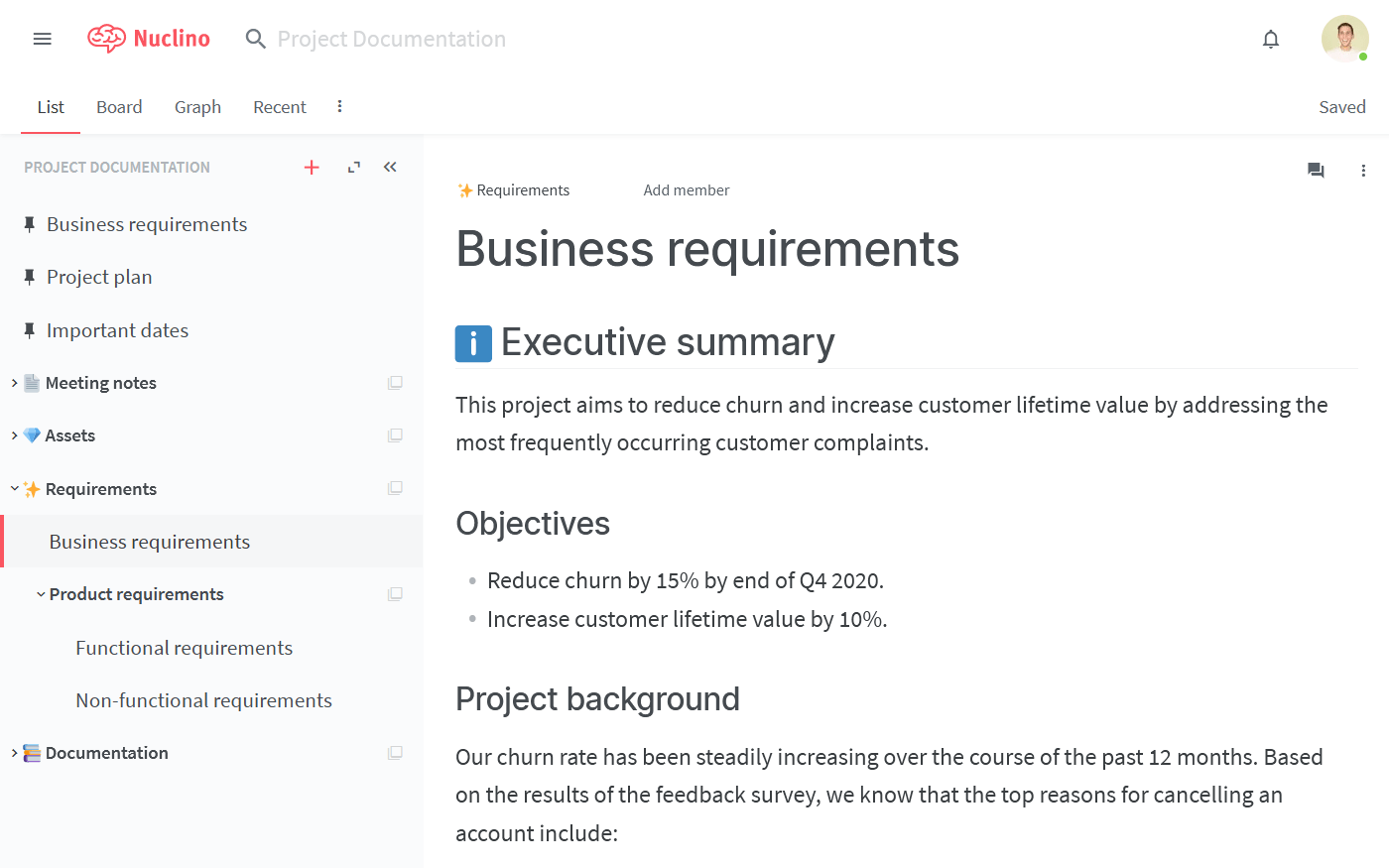Click the info emoji beside Executive summary

point(473,343)
